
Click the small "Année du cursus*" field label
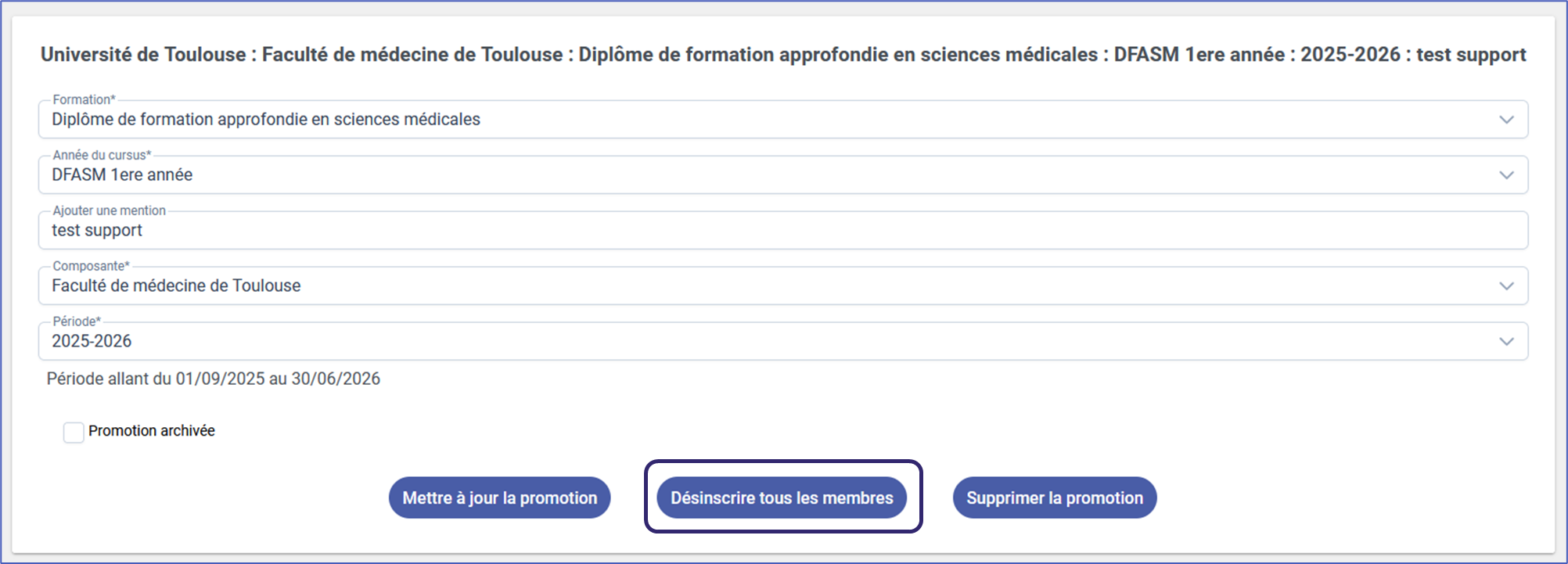[x=102, y=156]
